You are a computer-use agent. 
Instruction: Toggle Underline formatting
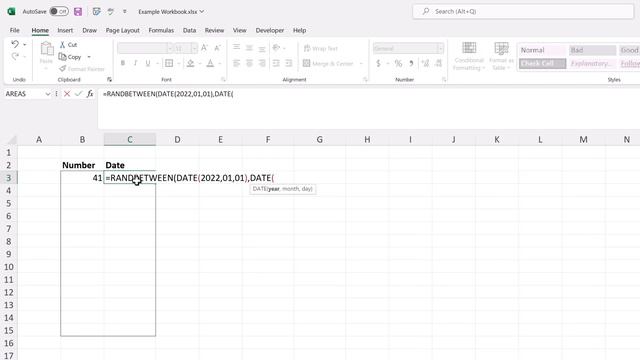(148, 63)
